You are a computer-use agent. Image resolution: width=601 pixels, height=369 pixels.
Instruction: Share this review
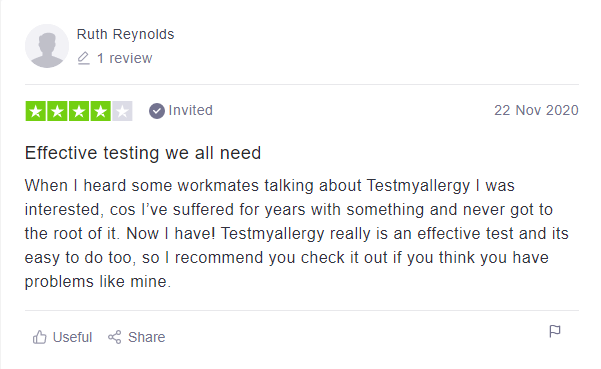coord(136,337)
